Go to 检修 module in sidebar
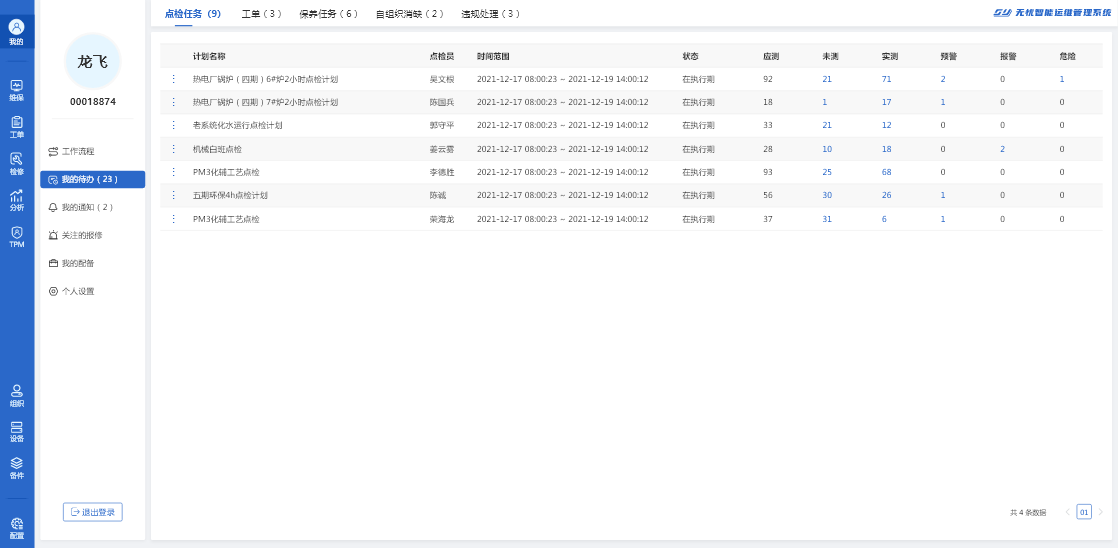This screenshot has width=1118, height=548. [16, 163]
